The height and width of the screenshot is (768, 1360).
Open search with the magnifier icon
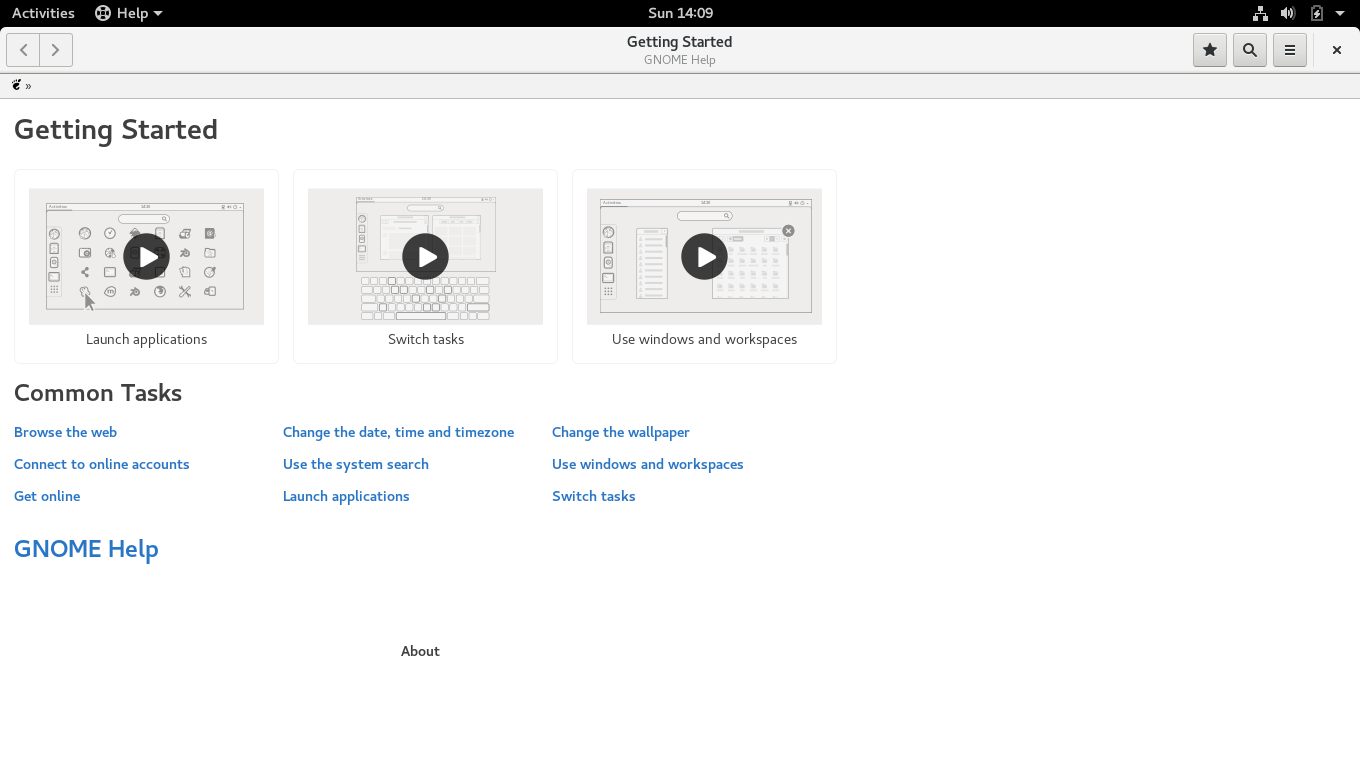click(x=1250, y=50)
